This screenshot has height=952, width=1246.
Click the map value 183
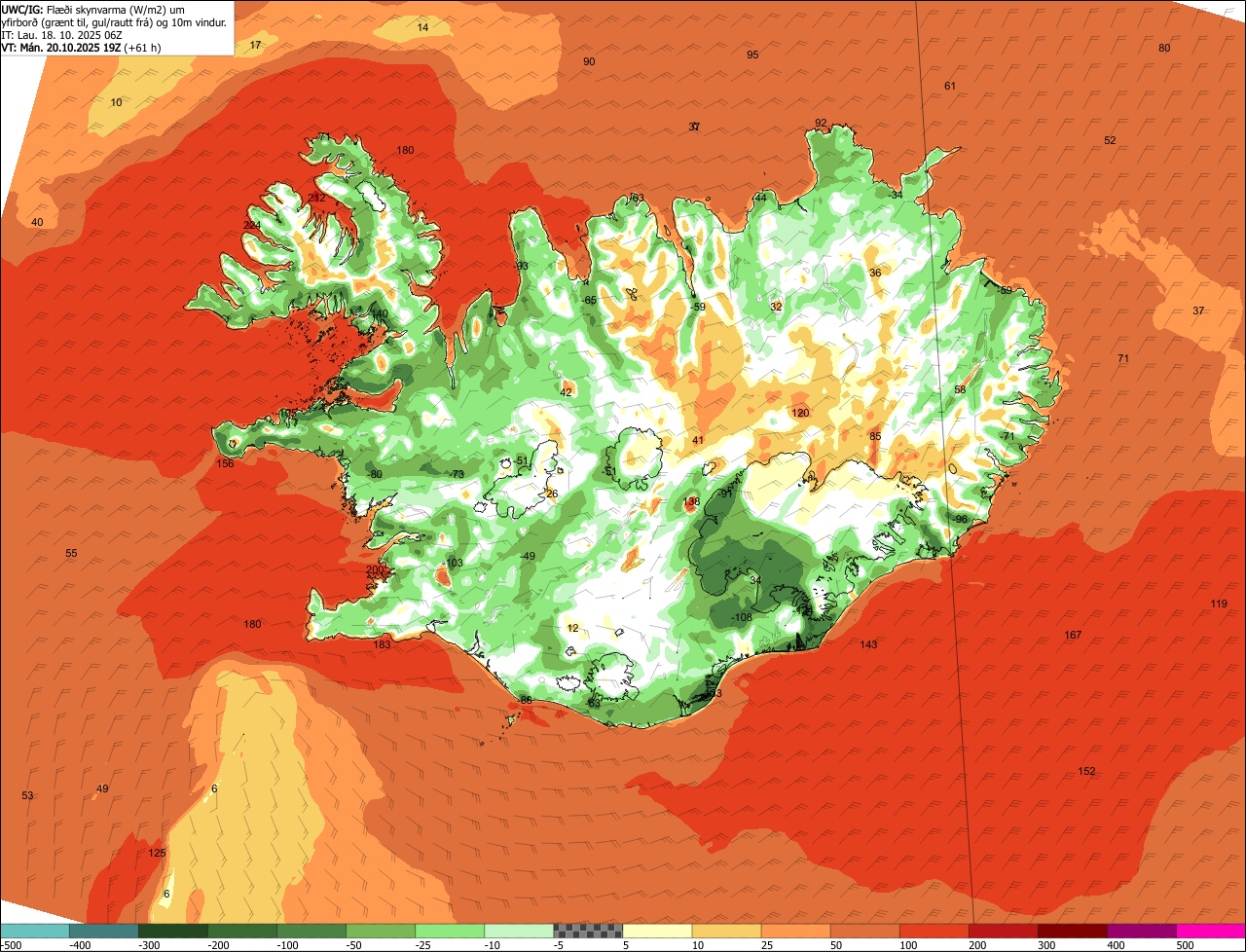click(x=382, y=644)
